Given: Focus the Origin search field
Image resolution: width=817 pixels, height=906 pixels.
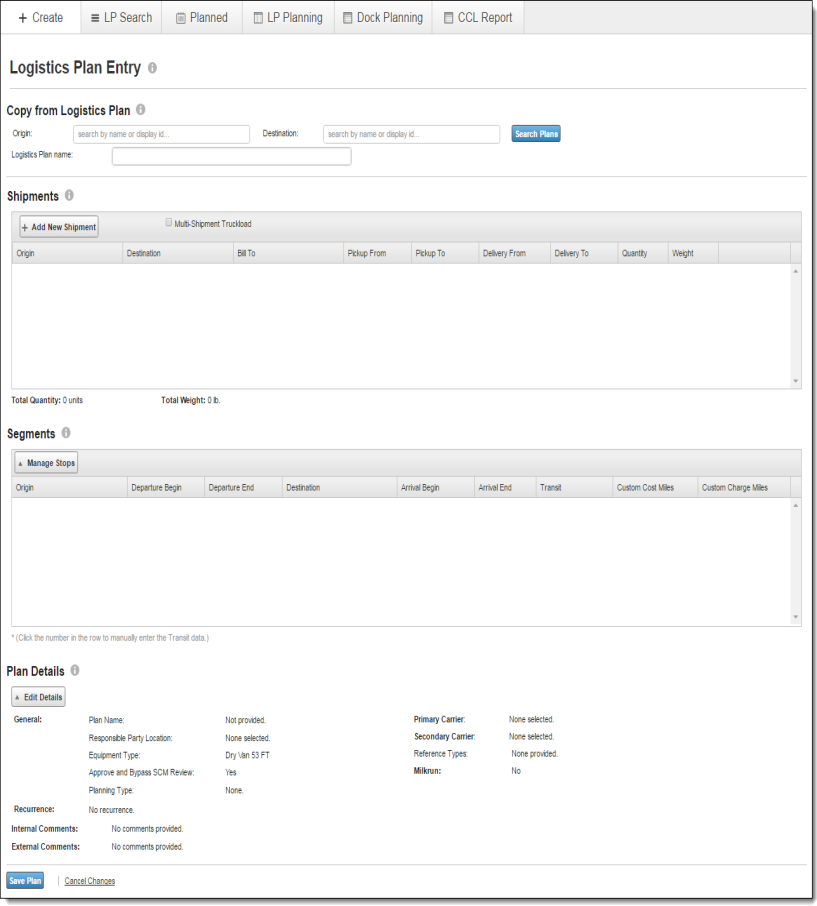Looking at the screenshot, I should (x=161, y=134).
